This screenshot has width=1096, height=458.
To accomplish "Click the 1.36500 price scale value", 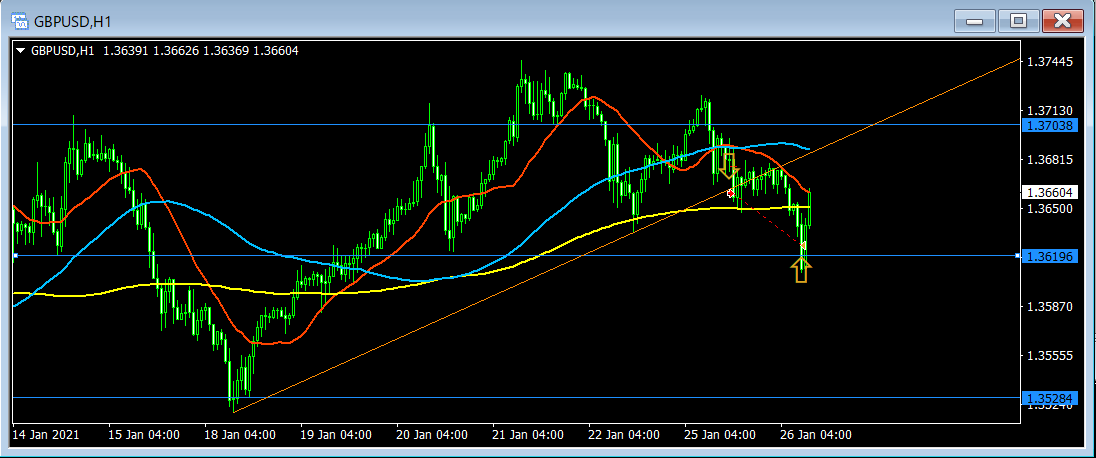I will point(1050,209).
